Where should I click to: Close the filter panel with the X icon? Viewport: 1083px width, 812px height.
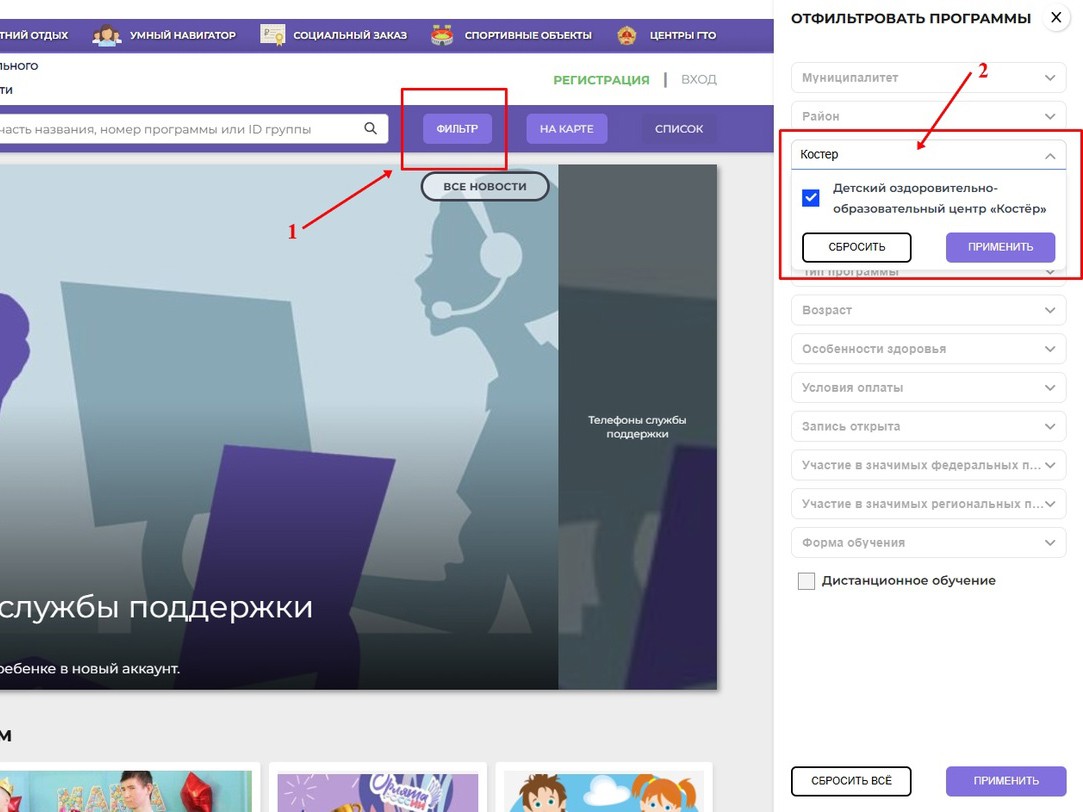pos(1055,17)
